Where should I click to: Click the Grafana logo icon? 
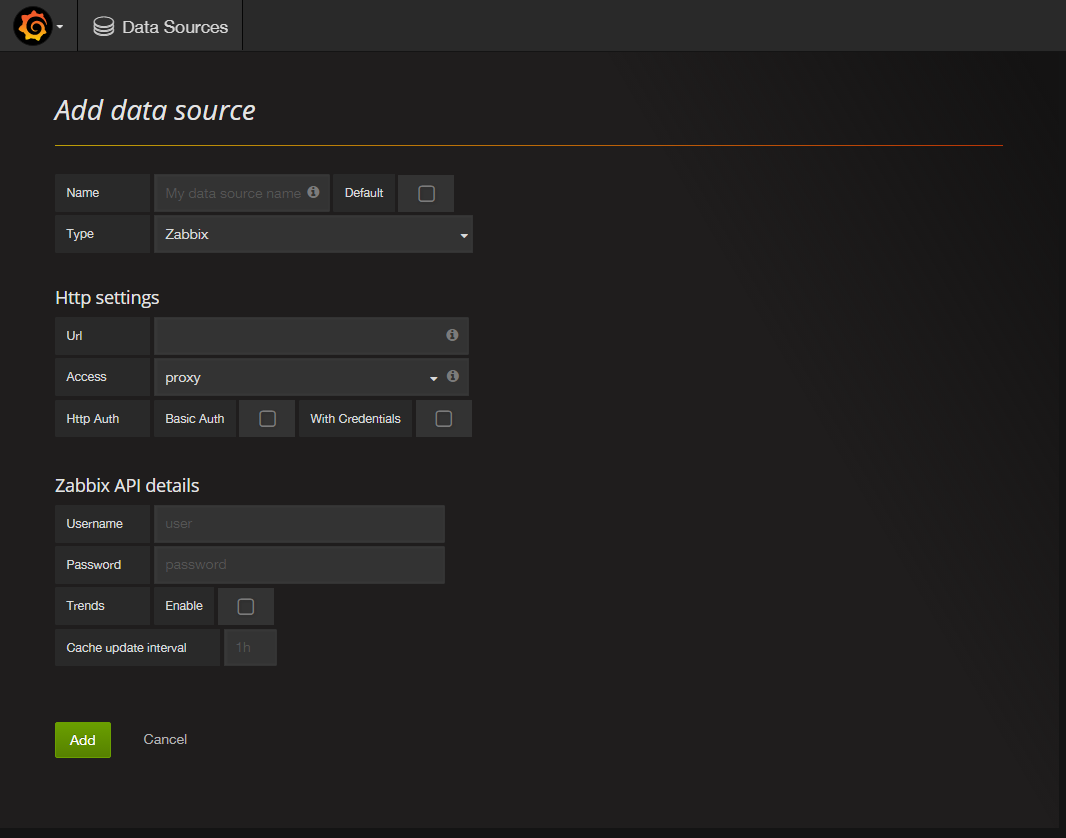pyautogui.click(x=32, y=26)
